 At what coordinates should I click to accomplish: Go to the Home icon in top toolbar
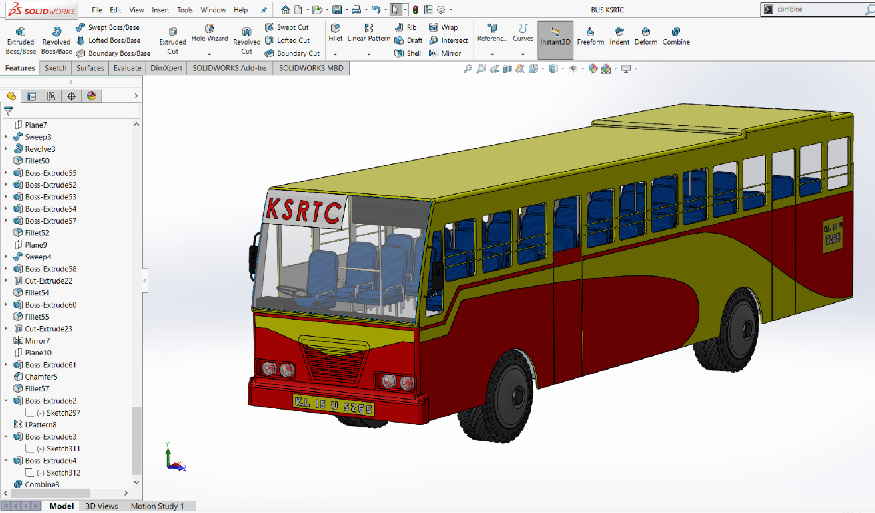[285, 9]
